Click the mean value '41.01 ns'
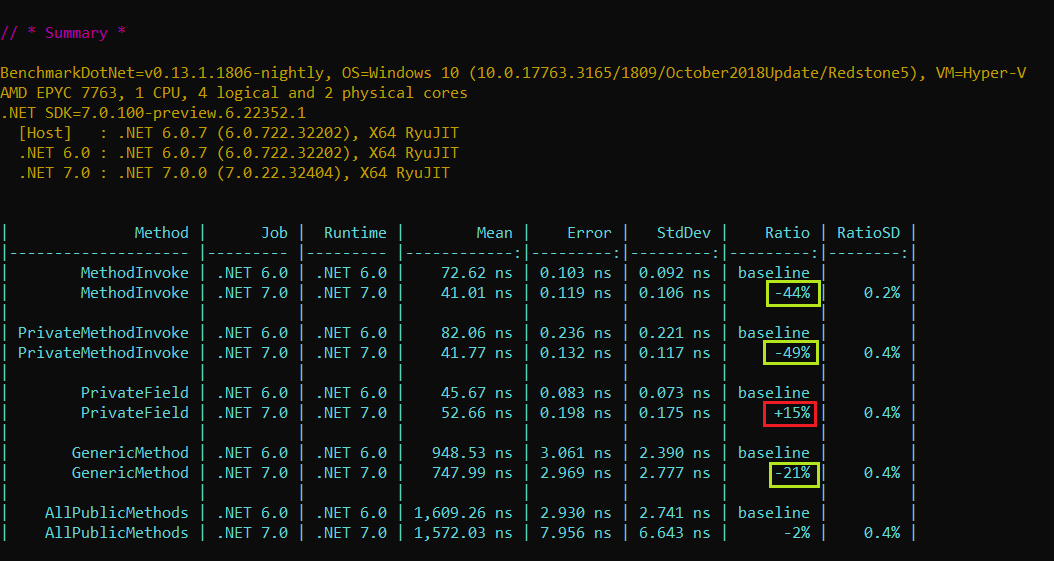The width and height of the screenshot is (1054, 561). [477, 293]
